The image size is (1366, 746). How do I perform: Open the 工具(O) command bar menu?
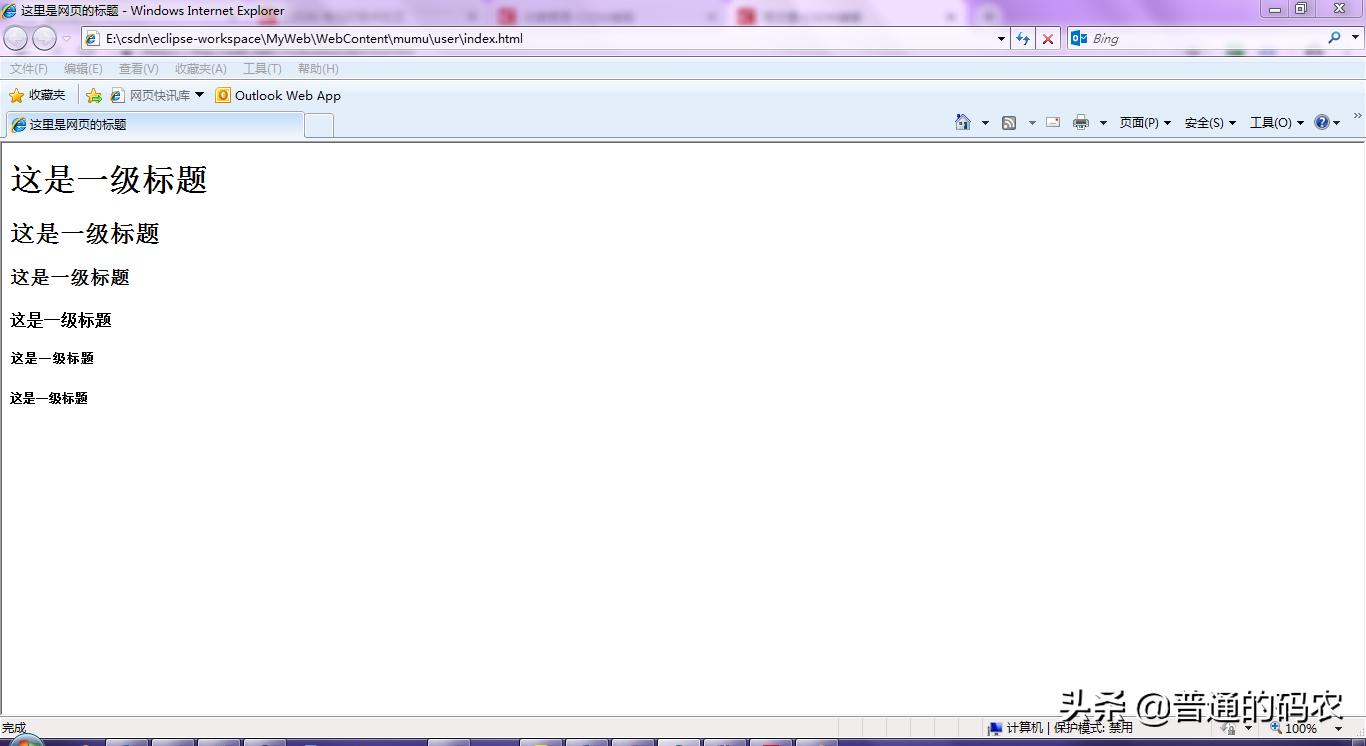click(x=1277, y=123)
